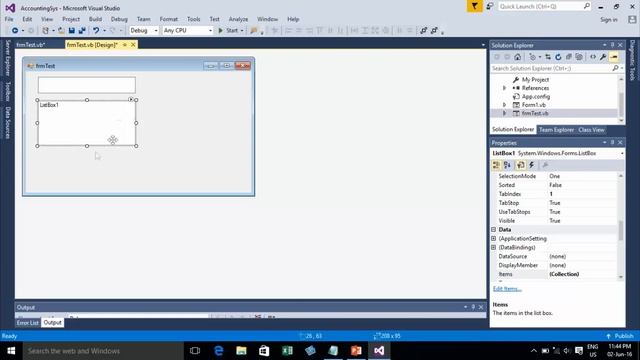Click Show All Files icon in Solution Explorer
Image resolution: width=640 pixels, height=360 pixels.
pos(579,57)
